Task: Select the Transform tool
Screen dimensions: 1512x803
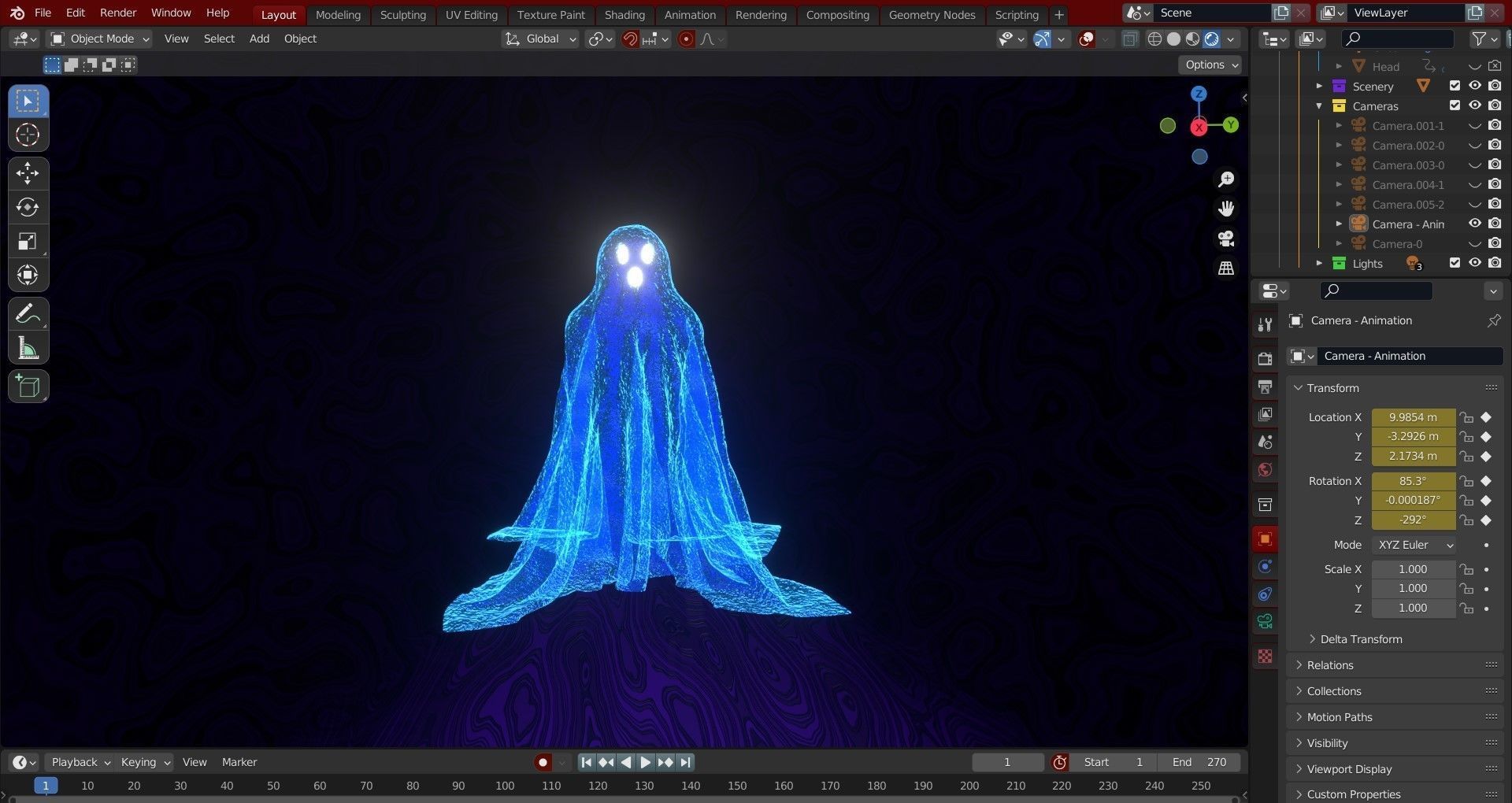Action: (28, 275)
